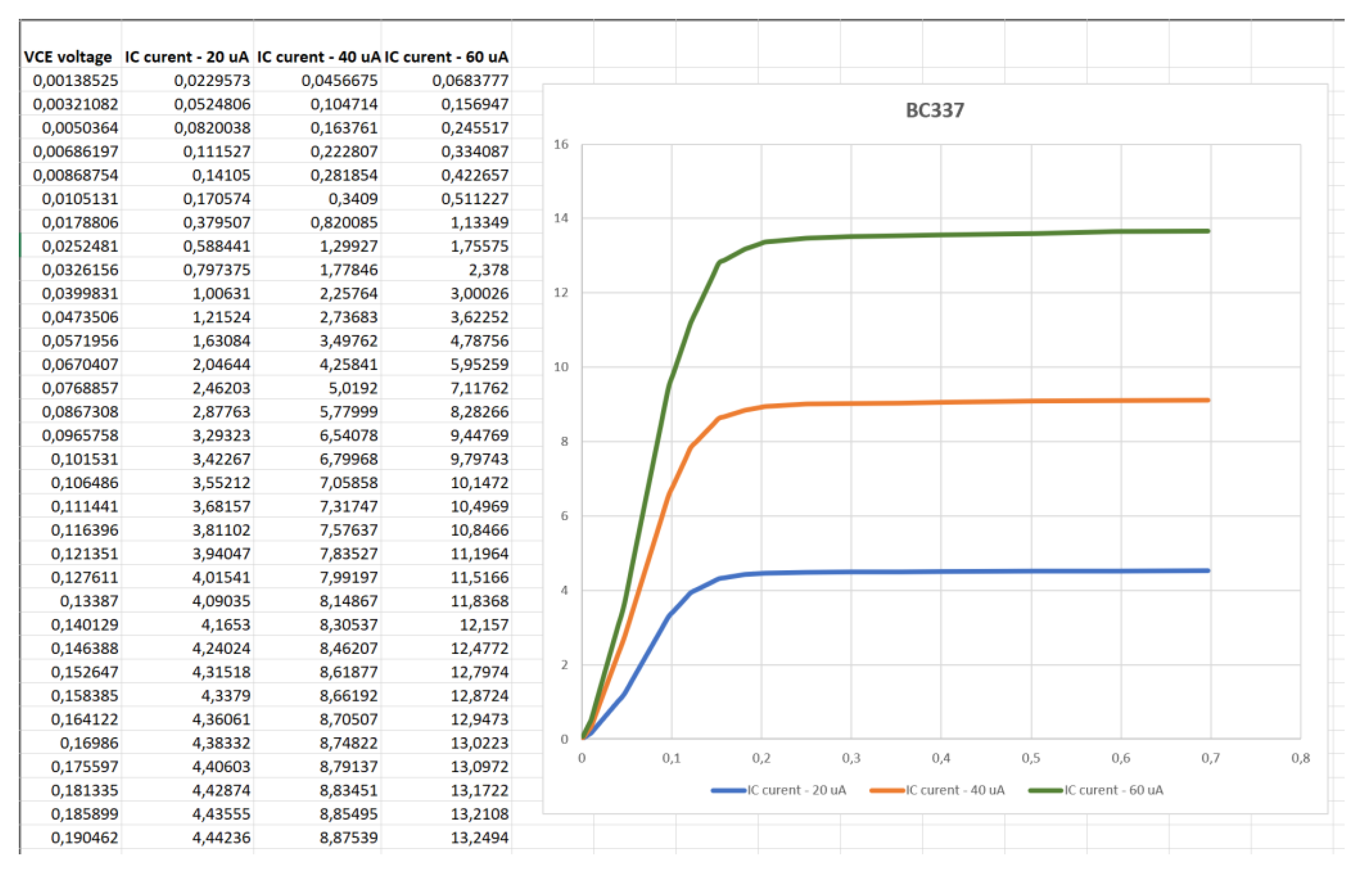
Task: Select the IC curent - 40 uA header cell
Action: pos(317,56)
